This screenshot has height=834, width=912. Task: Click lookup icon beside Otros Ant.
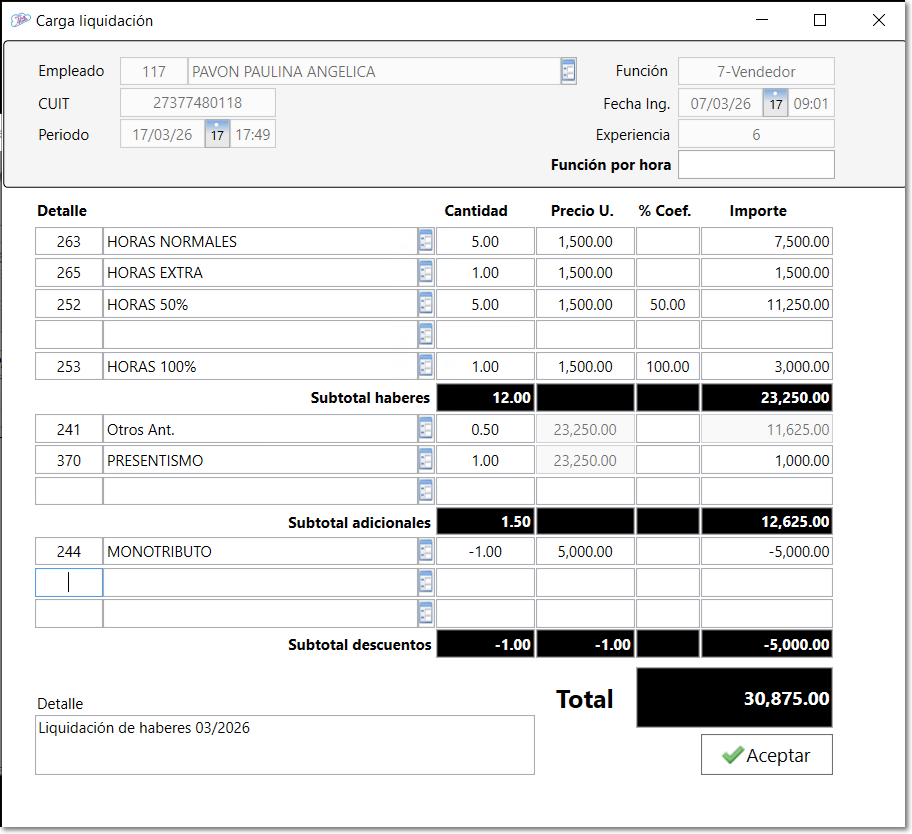click(425, 429)
